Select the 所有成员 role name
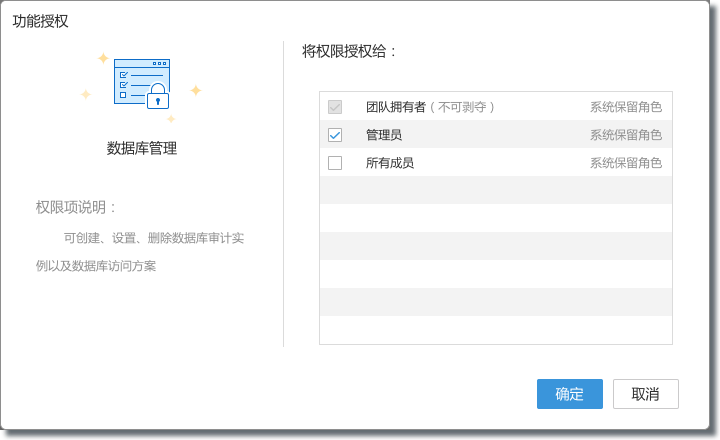Viewport: 720px width, 440px height. click(x=390, y=163)
